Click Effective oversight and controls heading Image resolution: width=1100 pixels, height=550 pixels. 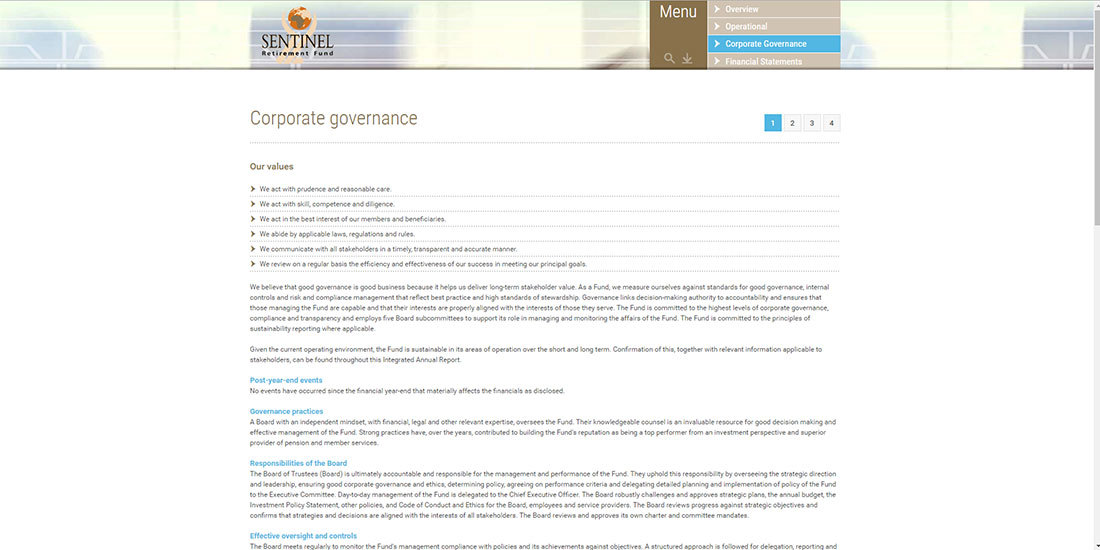pos(303,536)
